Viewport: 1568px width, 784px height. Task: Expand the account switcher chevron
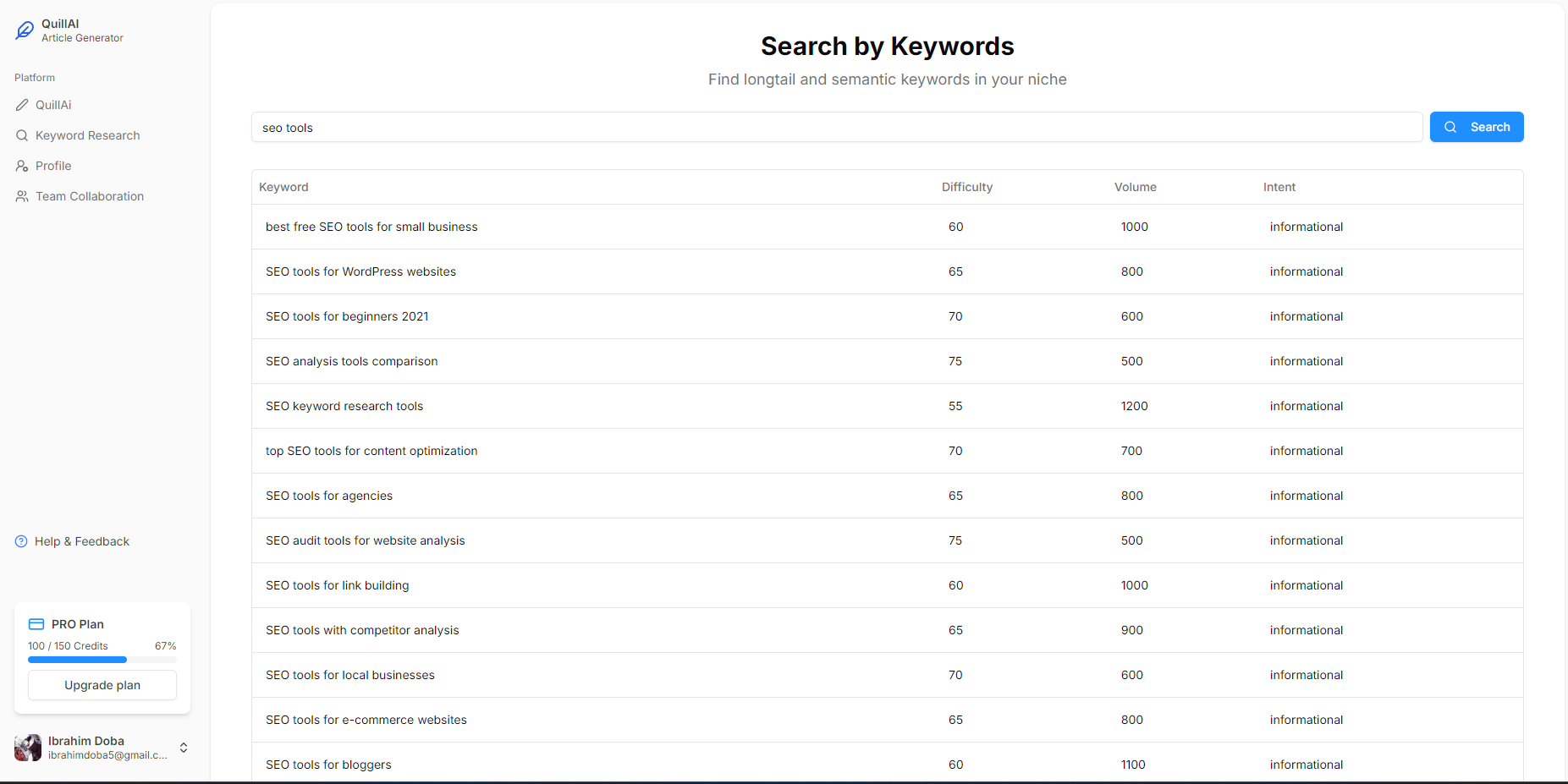[x=184, y=748]
